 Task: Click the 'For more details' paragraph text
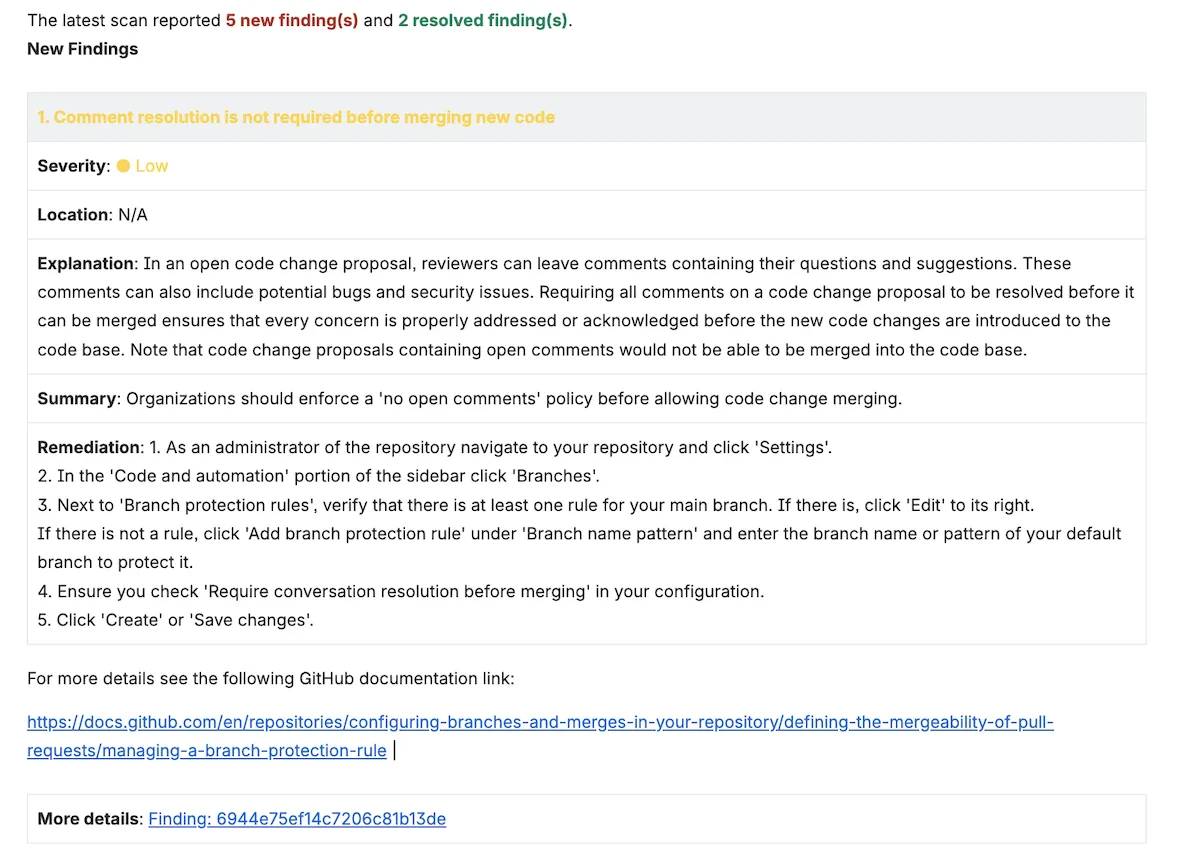[271, 678]
